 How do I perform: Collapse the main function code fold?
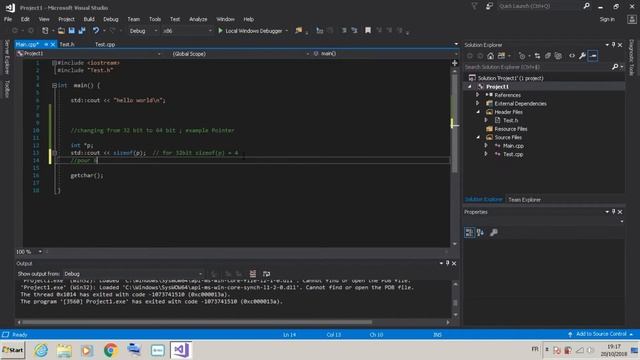(54, 85)
